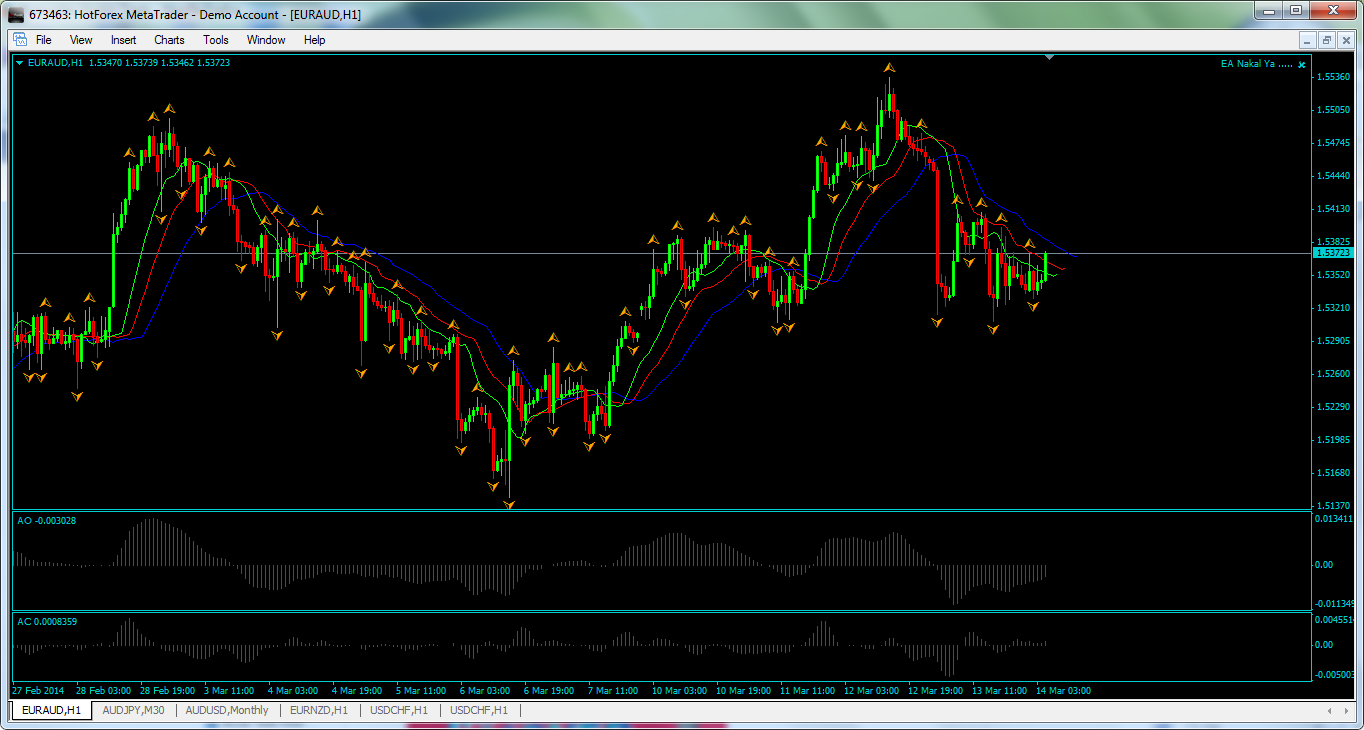Click the 27 Feb 2014 time axis label

tap(37, 691)
